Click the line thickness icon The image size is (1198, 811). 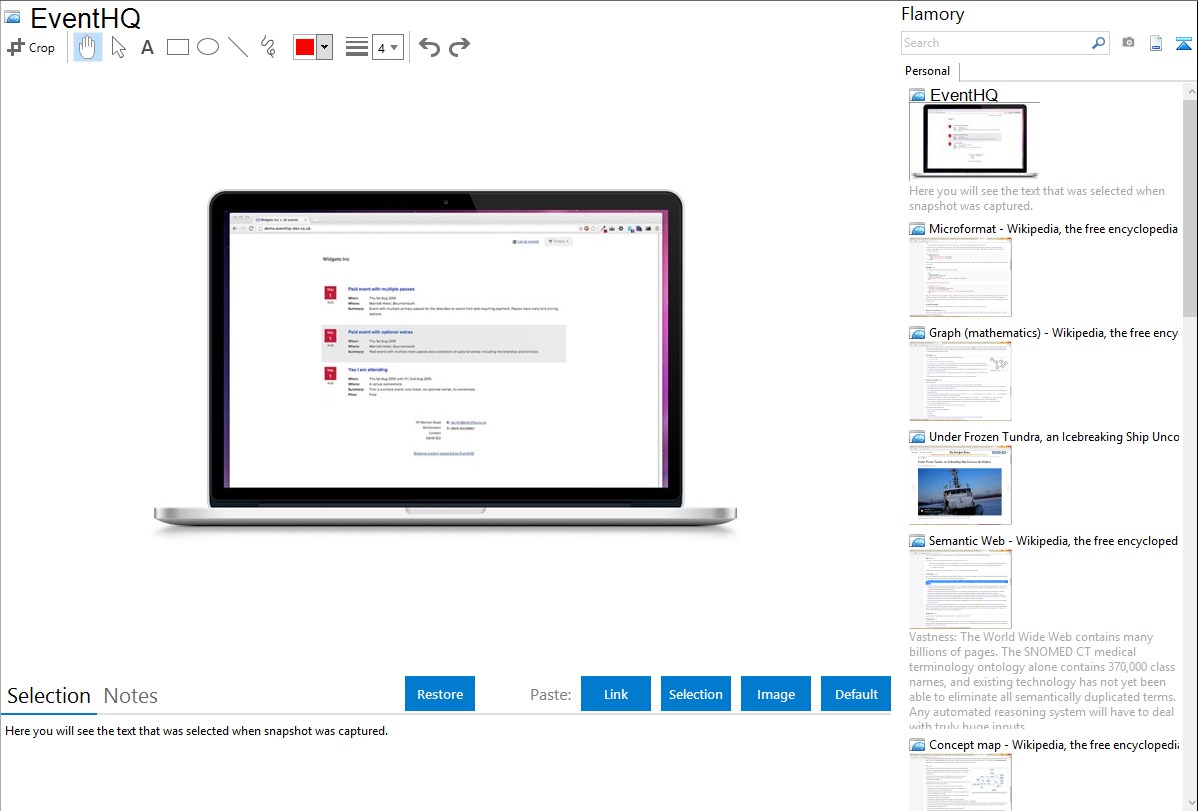click(x=356, y=47)
